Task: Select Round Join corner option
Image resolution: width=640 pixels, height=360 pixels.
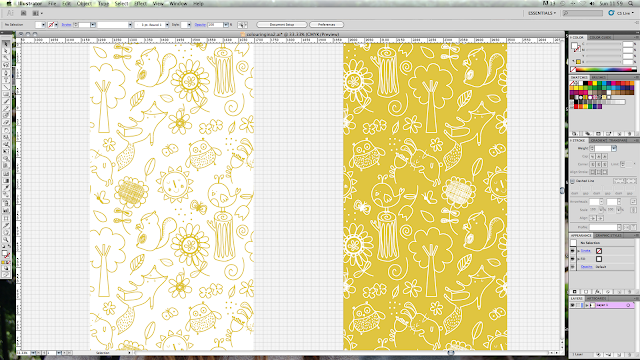Action: pyautogui.click(x=598, y=164)
